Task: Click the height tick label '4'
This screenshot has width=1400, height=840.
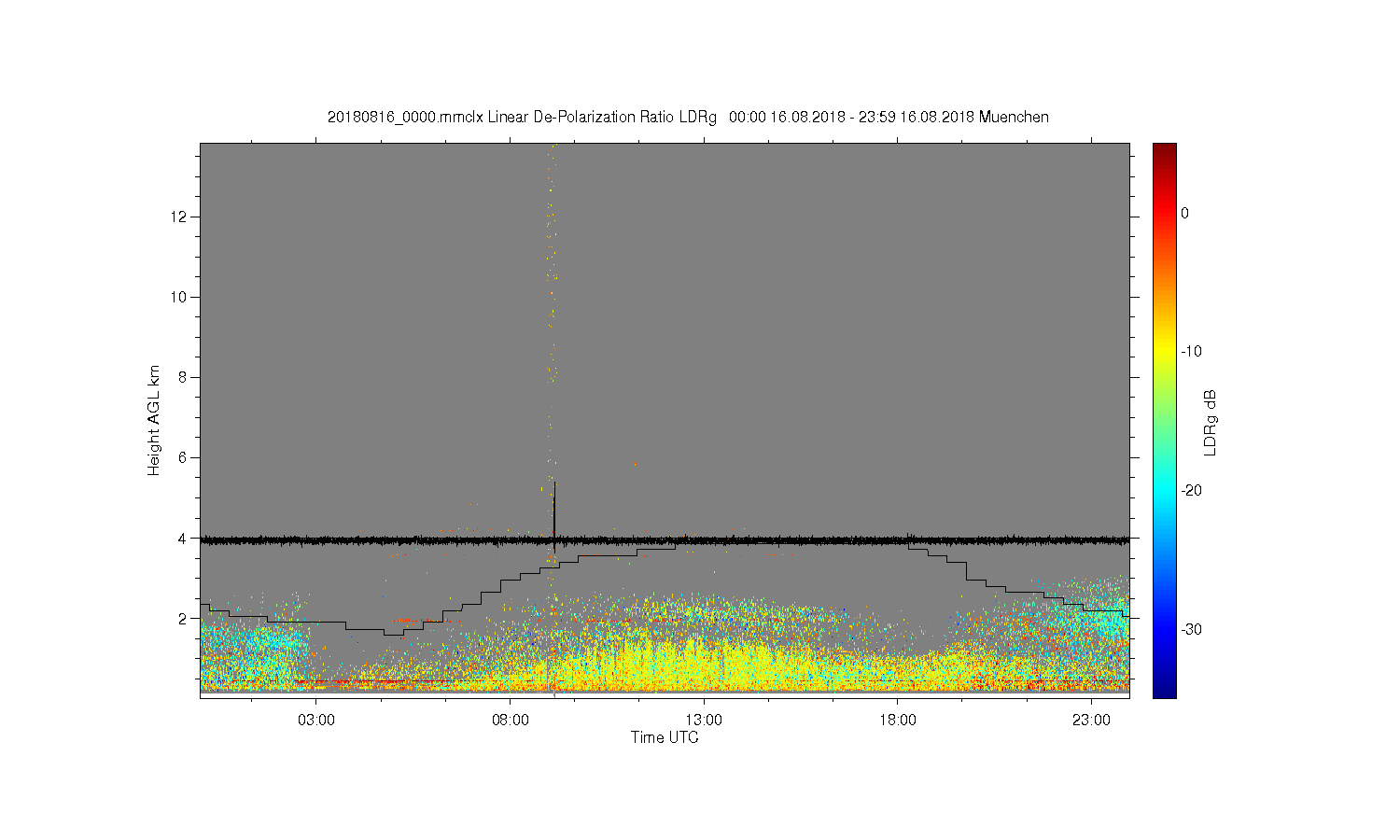Action: pyautogui.click(x=183, y=538)
